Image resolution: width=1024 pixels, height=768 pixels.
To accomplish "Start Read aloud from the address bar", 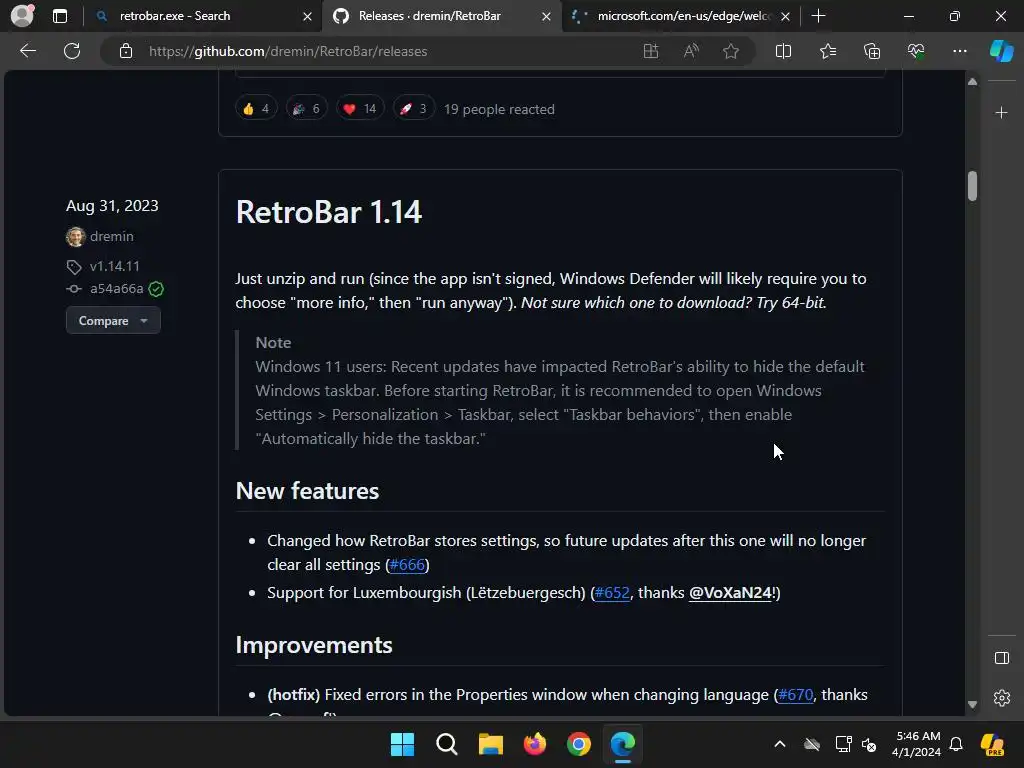I will (691, 51).
